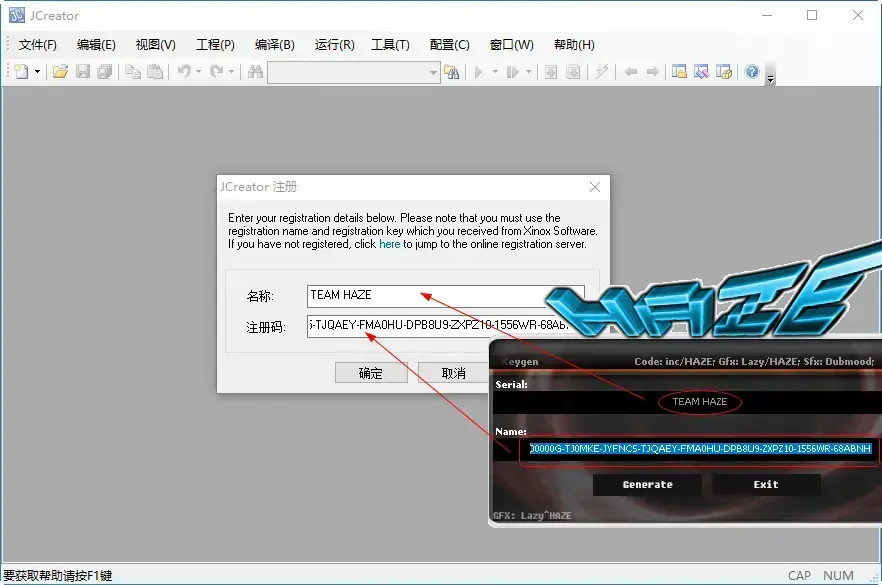Toggle the File View panel icon
The width and height of the screenshot is (882, 585).
click(680, 72)
